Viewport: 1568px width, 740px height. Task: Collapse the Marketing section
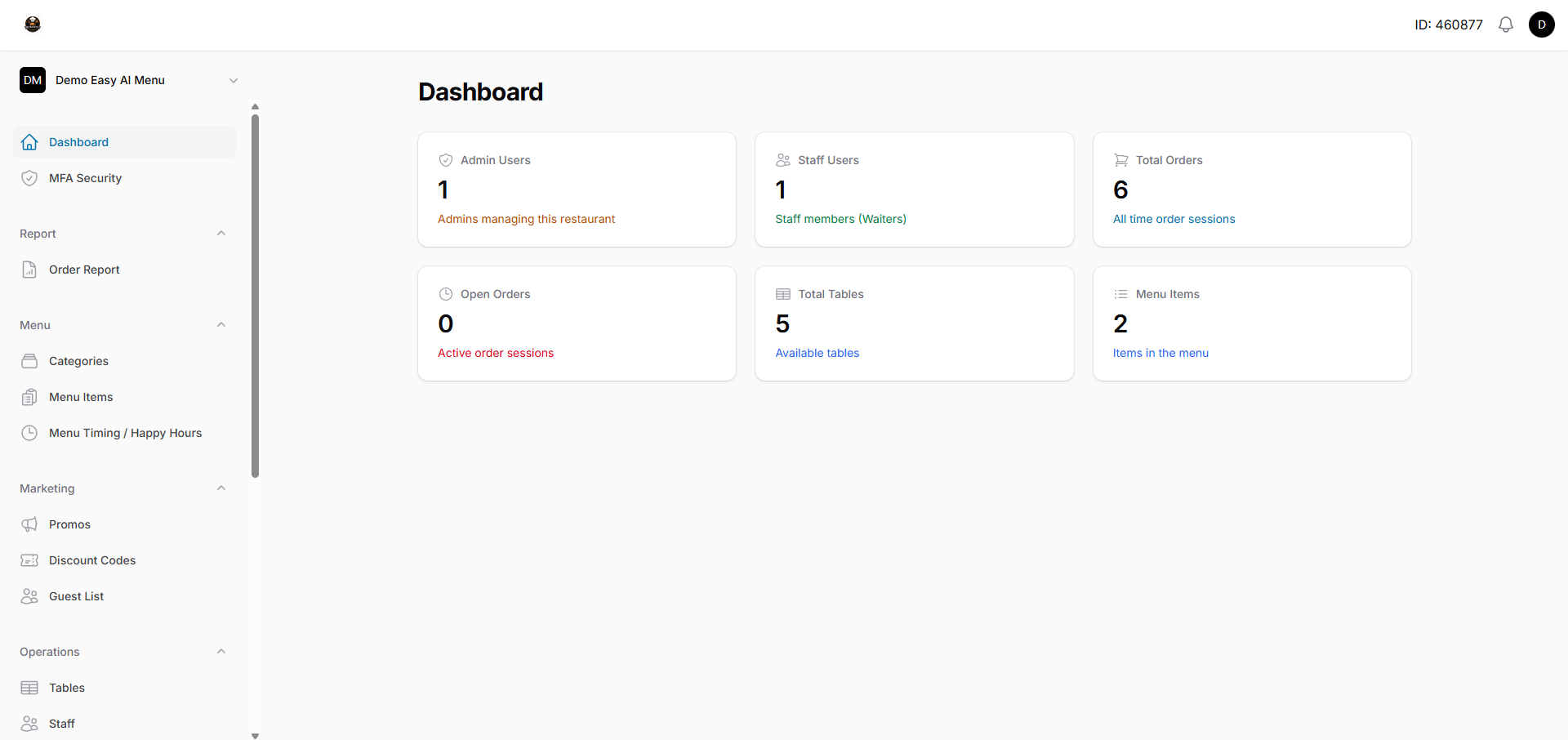pyautogui.click(x=221, y=488)
